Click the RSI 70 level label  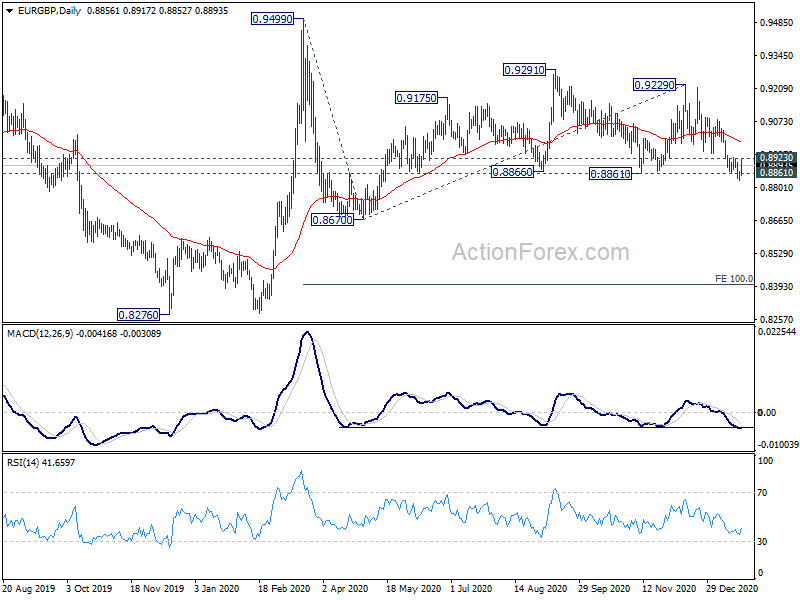point(762,493)
